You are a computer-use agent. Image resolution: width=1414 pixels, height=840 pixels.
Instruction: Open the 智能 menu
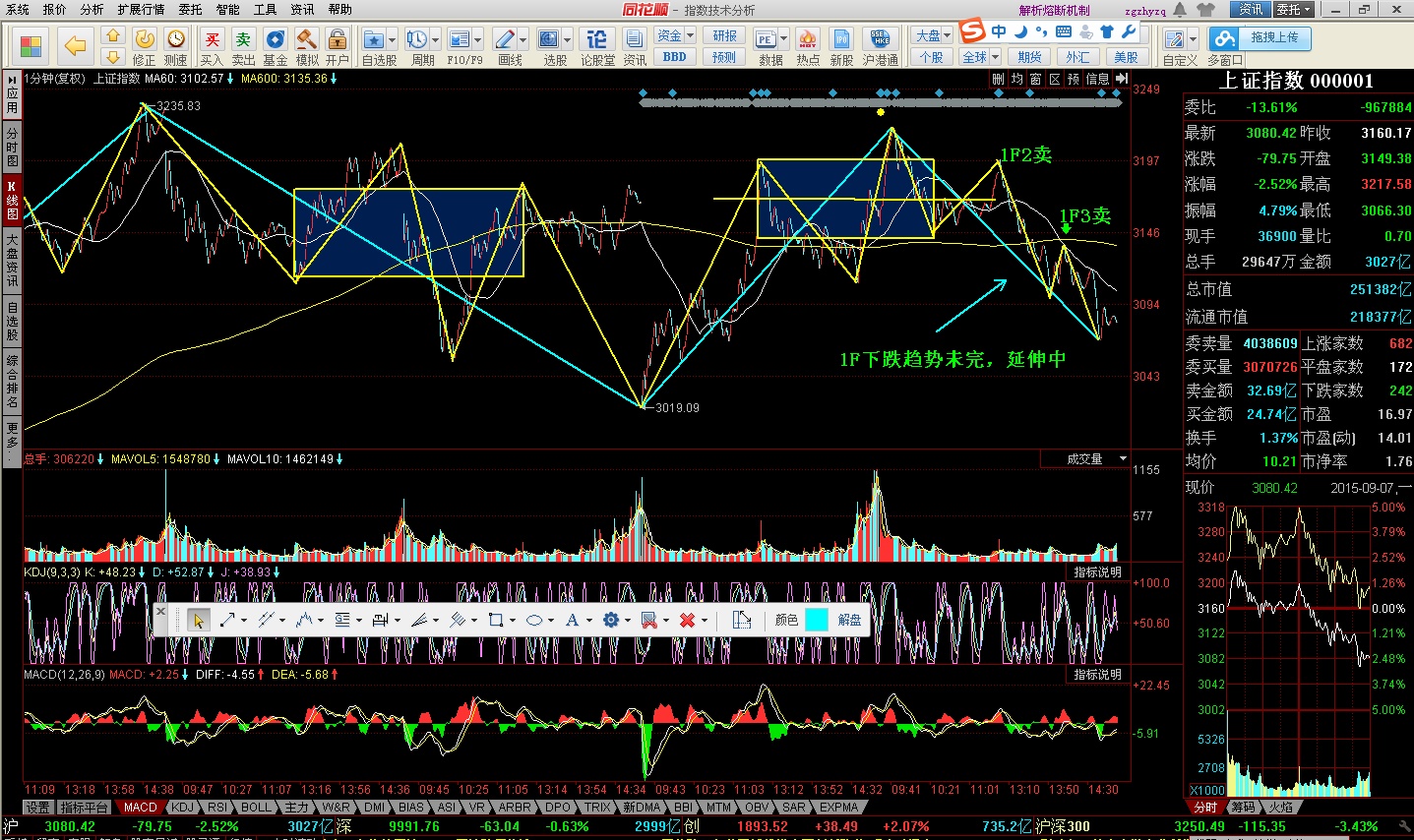pyautogui.click(x=227, y=10)
